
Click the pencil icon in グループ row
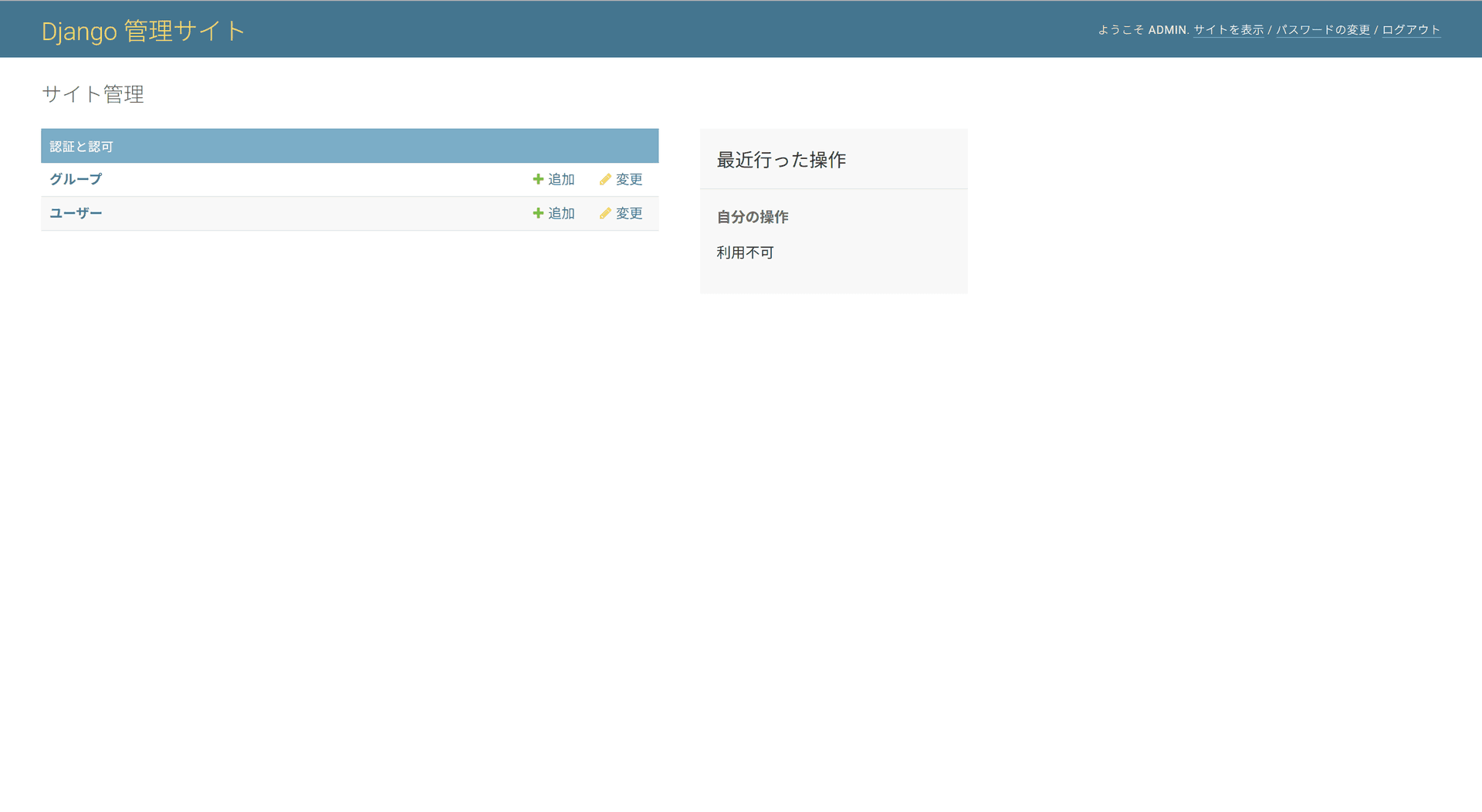tap(605, 179)
